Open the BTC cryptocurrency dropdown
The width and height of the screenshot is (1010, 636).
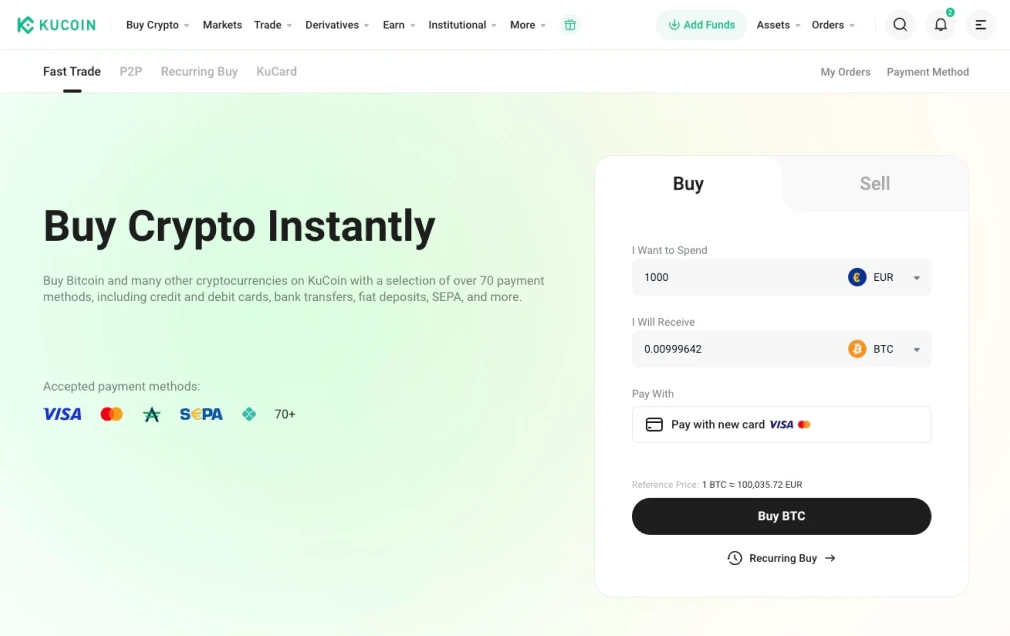pos(916,349)
